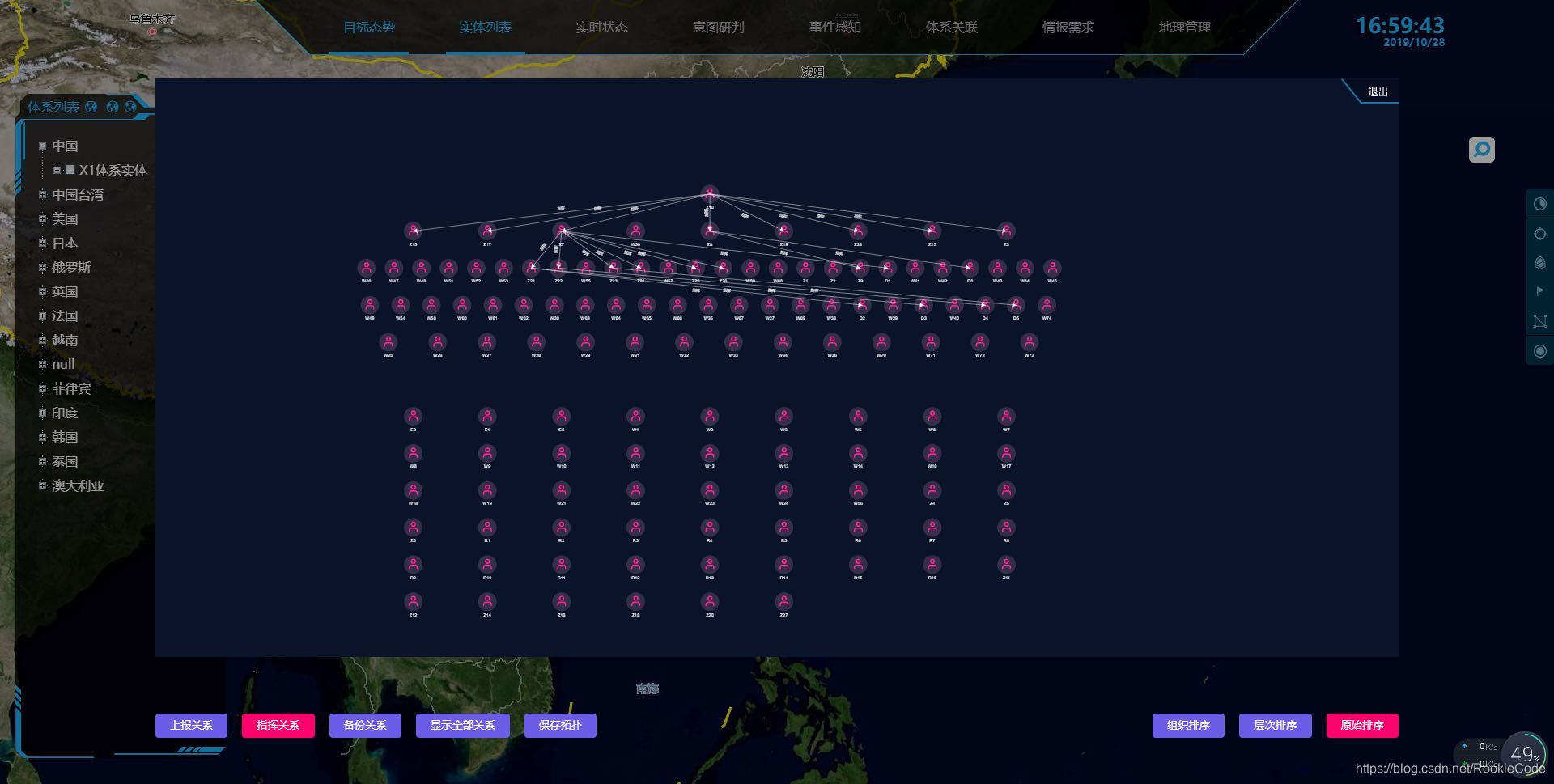
Task: Click the third globe icon beside 体系列表
Action: [129, 107]
